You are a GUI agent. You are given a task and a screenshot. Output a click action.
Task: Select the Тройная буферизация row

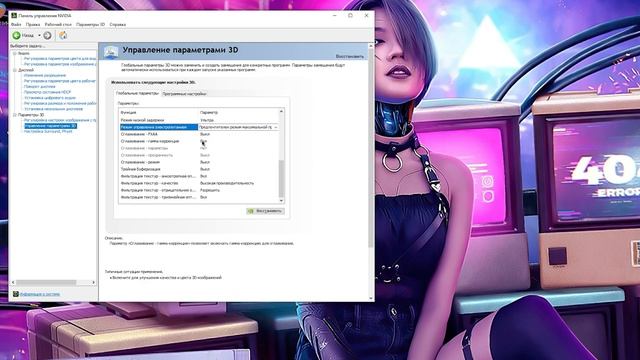click(x=199, y=169)
